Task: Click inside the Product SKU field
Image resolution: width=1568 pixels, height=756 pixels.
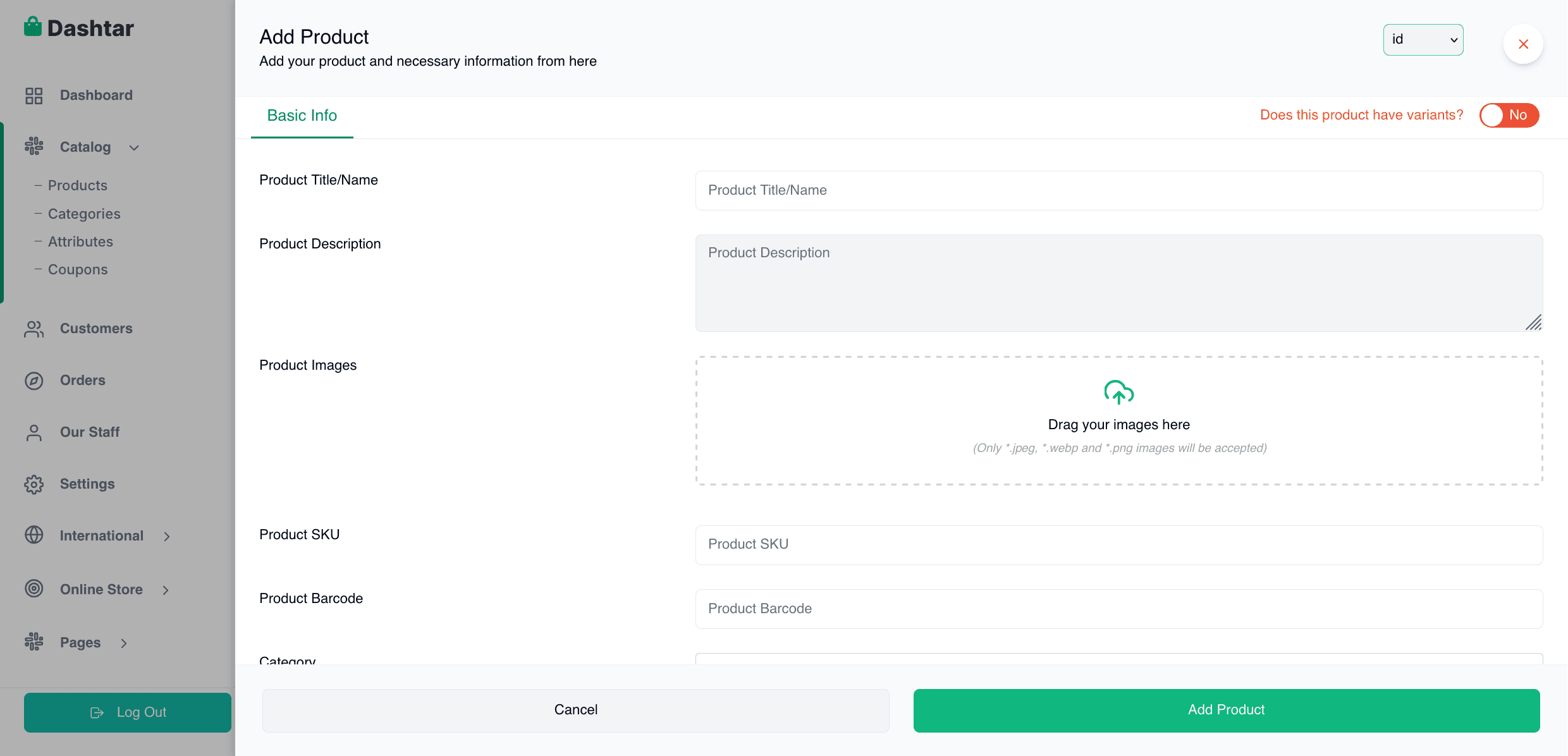Action: click(x=1118, y=544)
